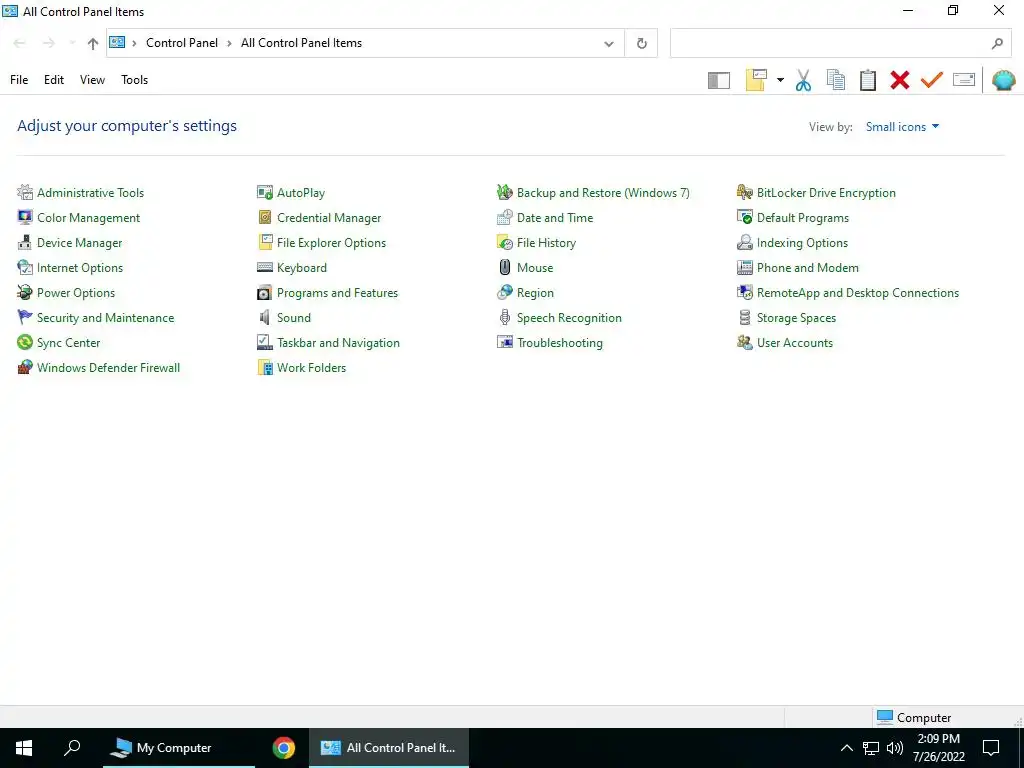Open the volume speaker tray icon
Screen dimensions: 1024x768
tap(895, 748)
